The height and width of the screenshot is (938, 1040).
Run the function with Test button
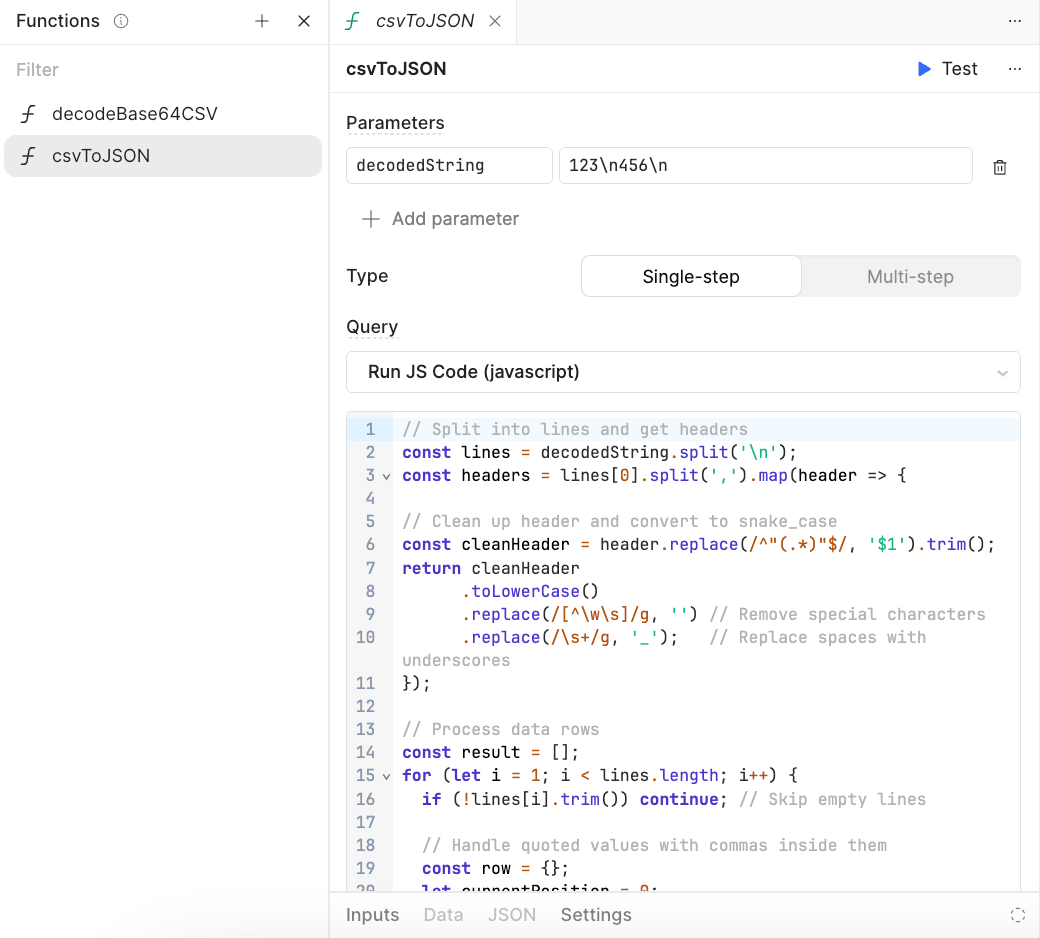[947, 69]
